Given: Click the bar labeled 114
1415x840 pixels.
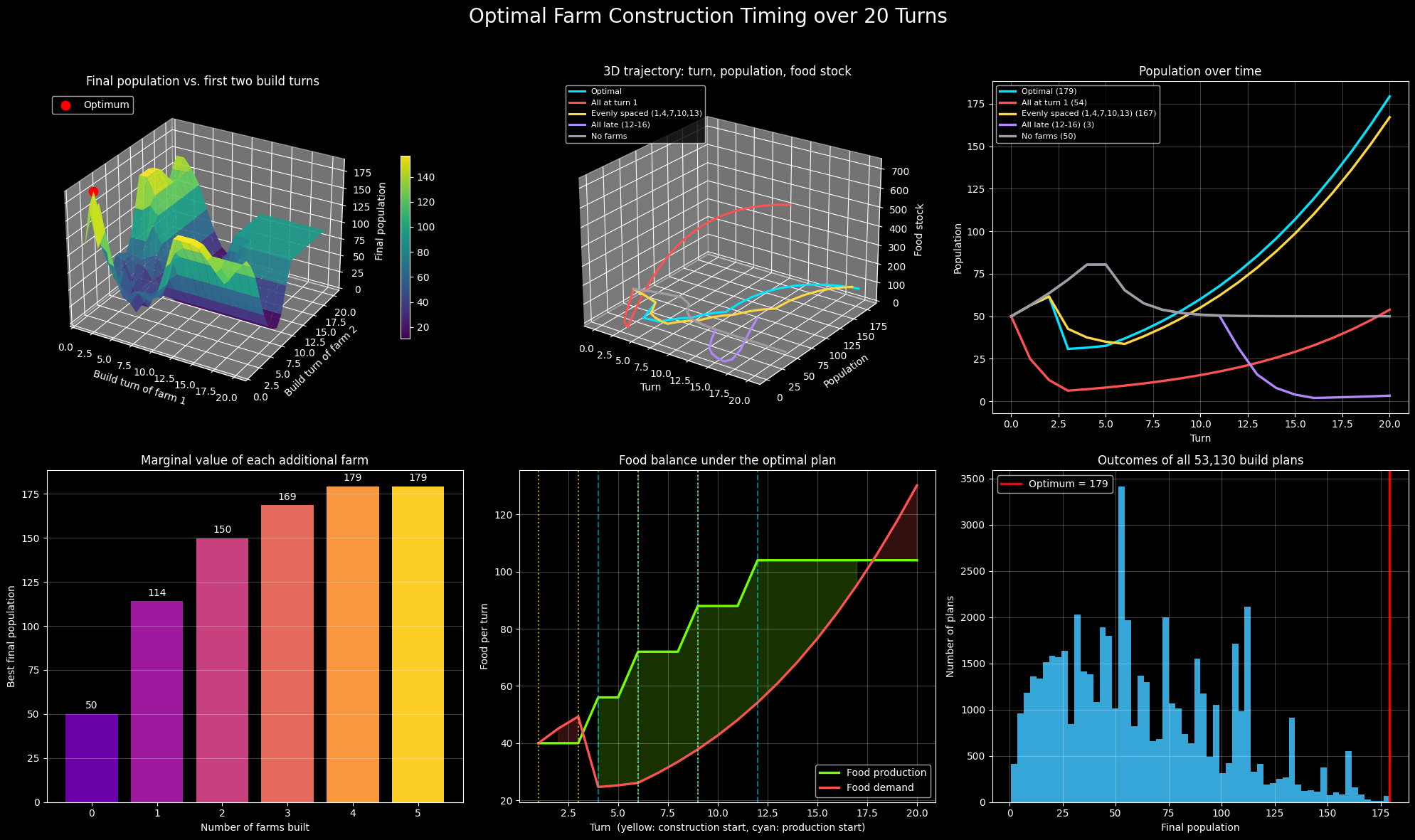Looking at the screenshot, I should [157, 702].
